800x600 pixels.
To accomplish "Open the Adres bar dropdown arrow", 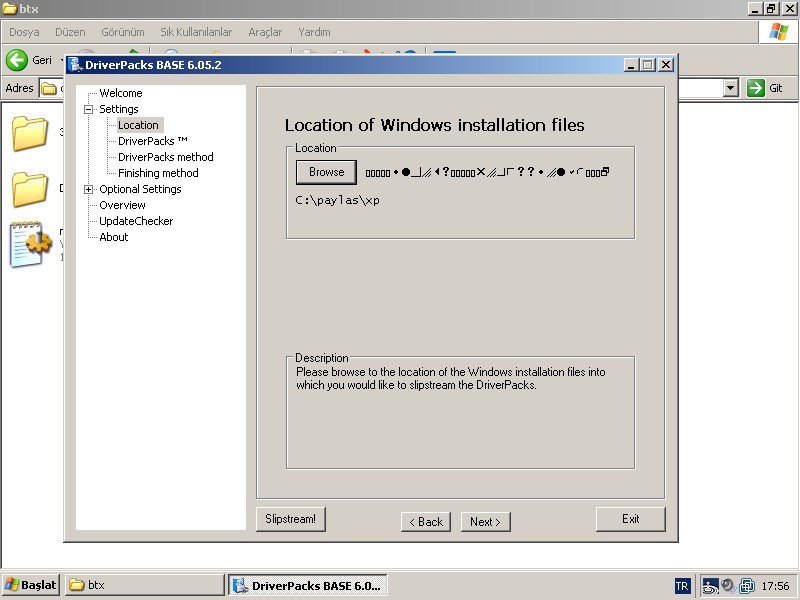I will coord(730,88).
